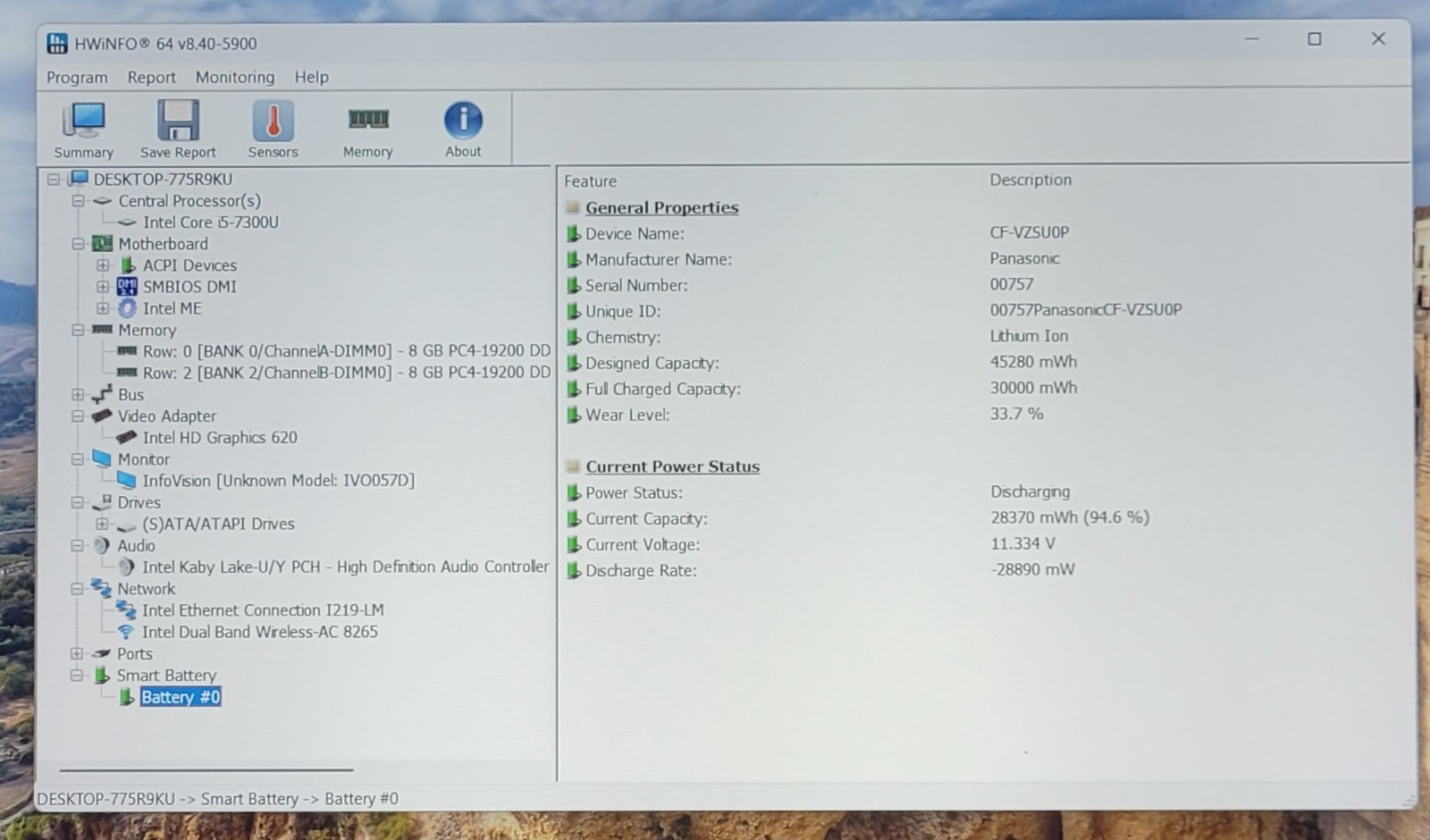Open the Help menu
This screenshot has width=1430, height=840.
click(x=312, y=78)
